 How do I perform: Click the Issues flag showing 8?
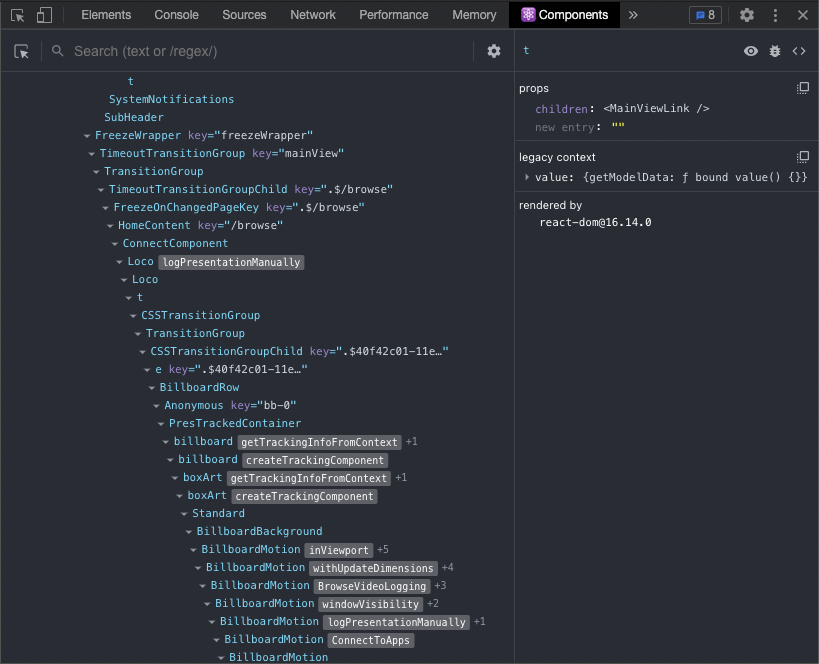pos(705,15)
